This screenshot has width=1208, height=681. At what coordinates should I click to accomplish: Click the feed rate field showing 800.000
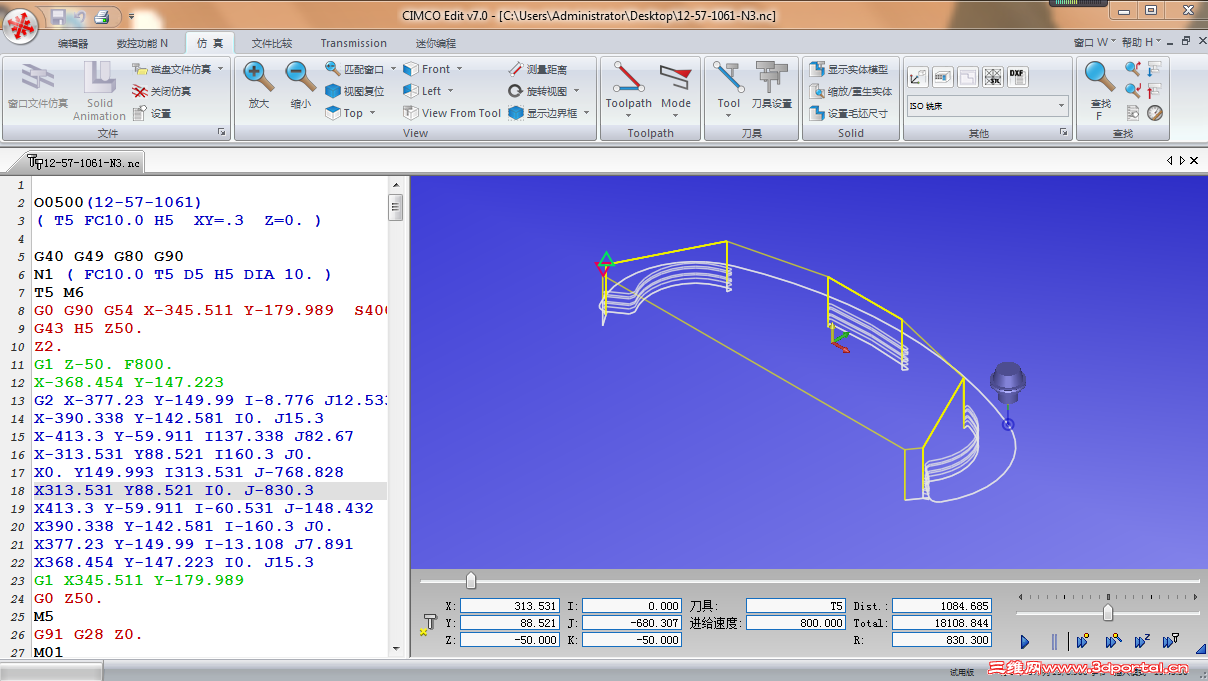coord(796,623)
